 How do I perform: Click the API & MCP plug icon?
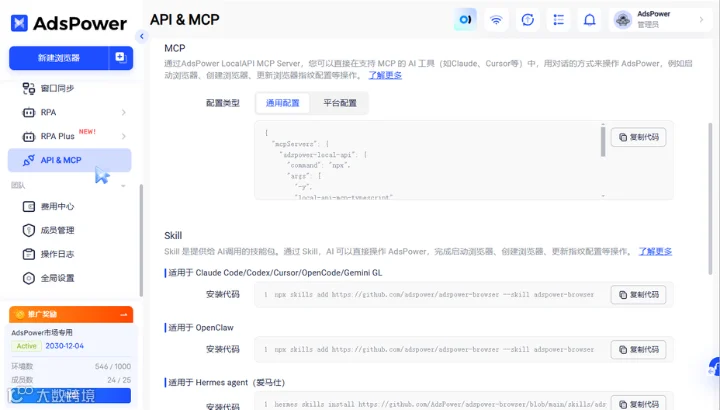click(x=28, y=160)
